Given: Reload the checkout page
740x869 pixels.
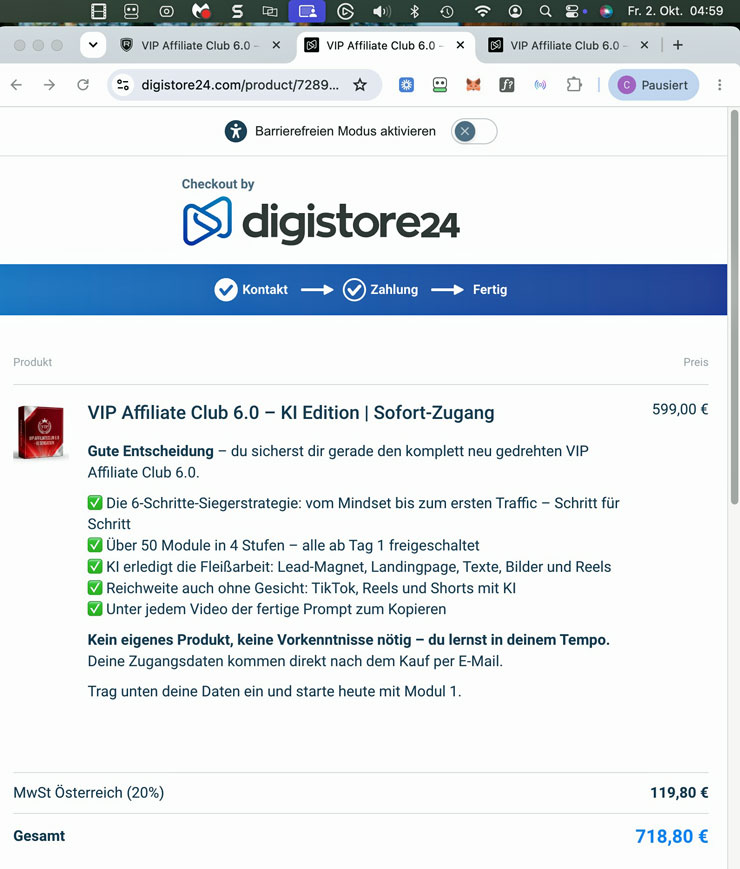Looking at the screenshot, I should point(83,85).
